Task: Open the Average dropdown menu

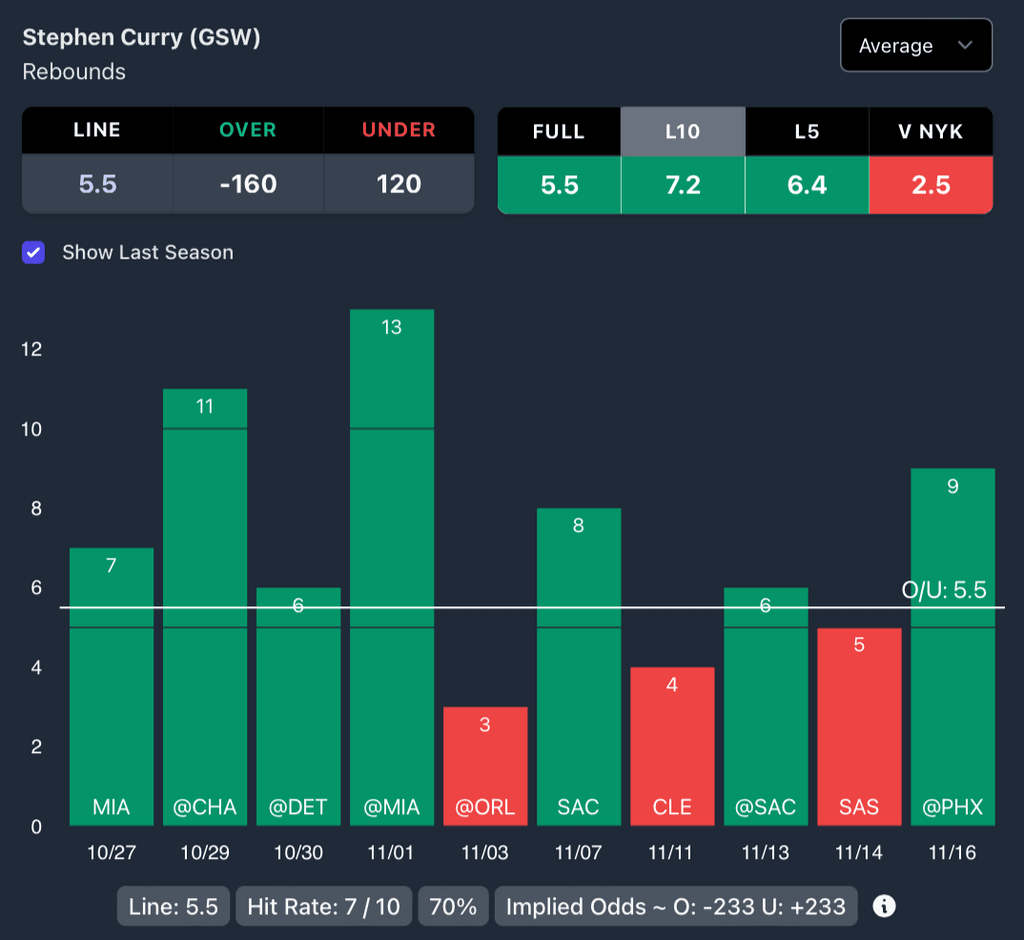Action: tap(915, 46)
